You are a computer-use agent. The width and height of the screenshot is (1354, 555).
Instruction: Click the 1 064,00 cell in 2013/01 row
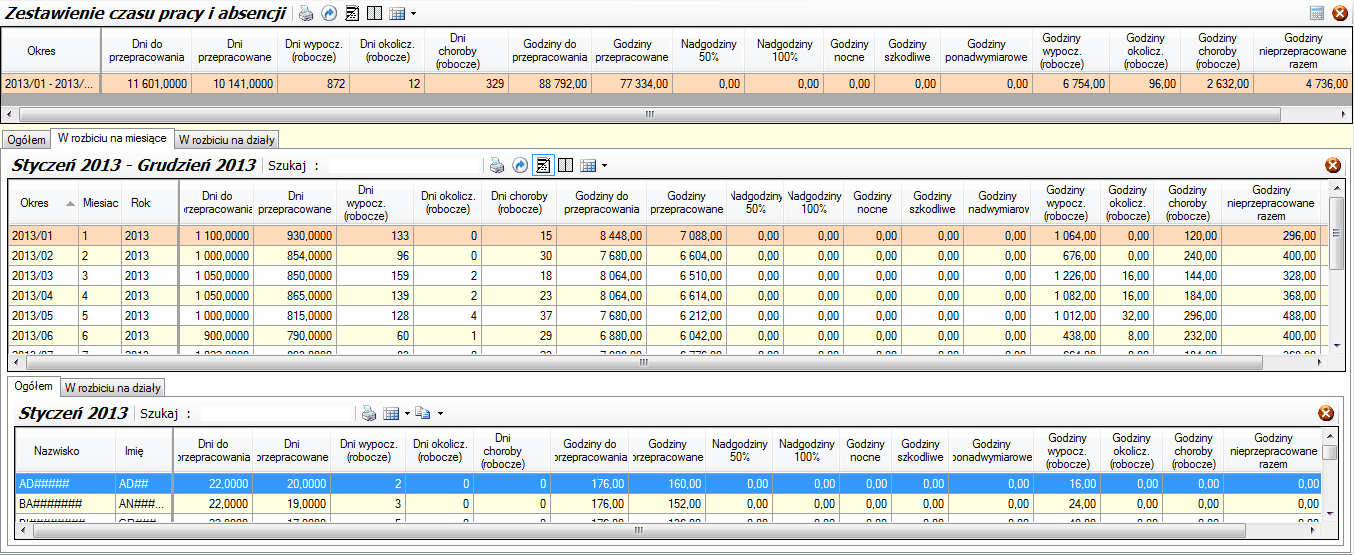(1064, 236)
